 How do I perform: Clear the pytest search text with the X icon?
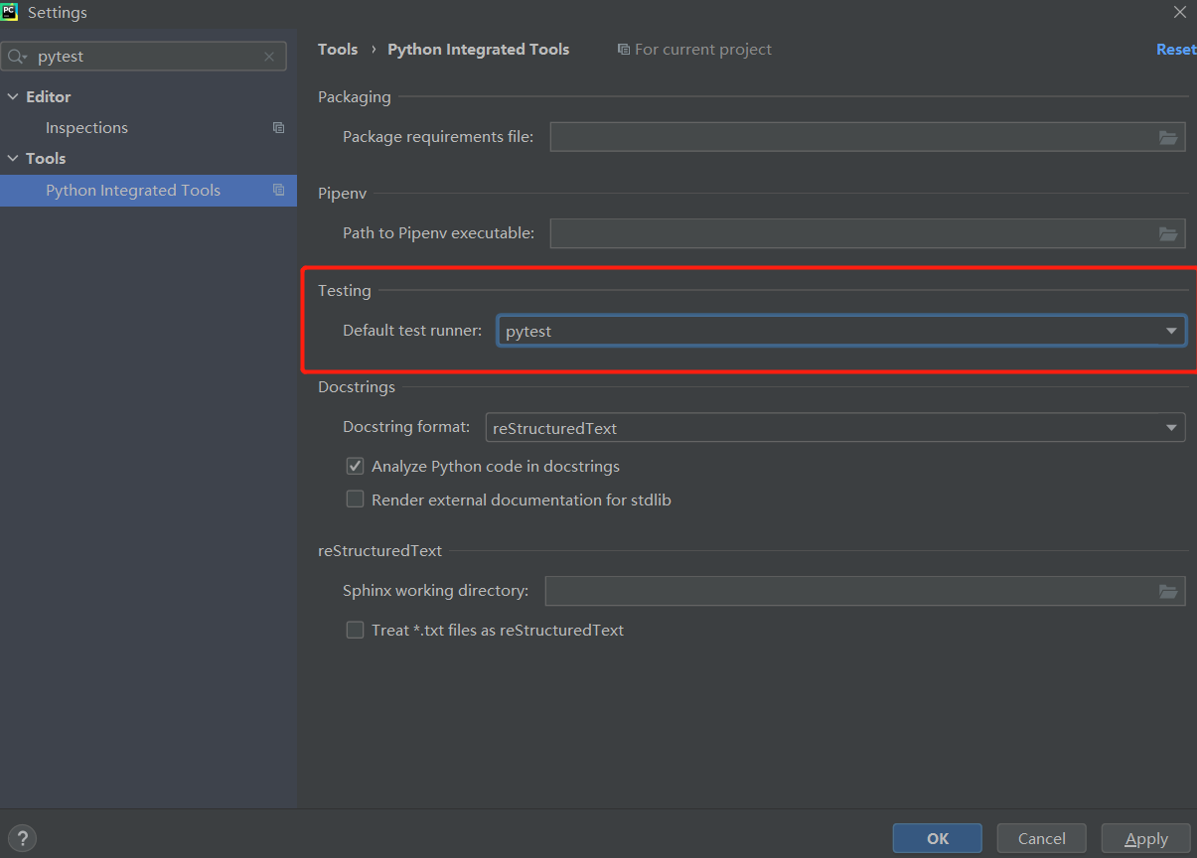(269, 56)
